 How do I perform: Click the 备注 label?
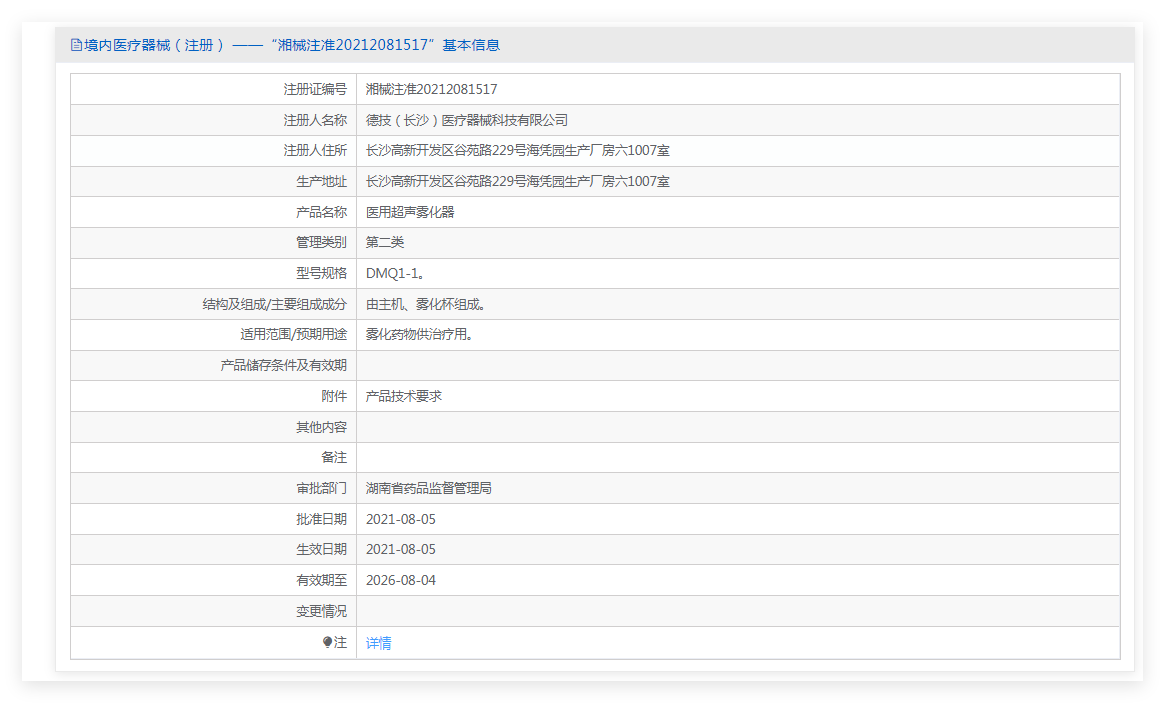334,458
